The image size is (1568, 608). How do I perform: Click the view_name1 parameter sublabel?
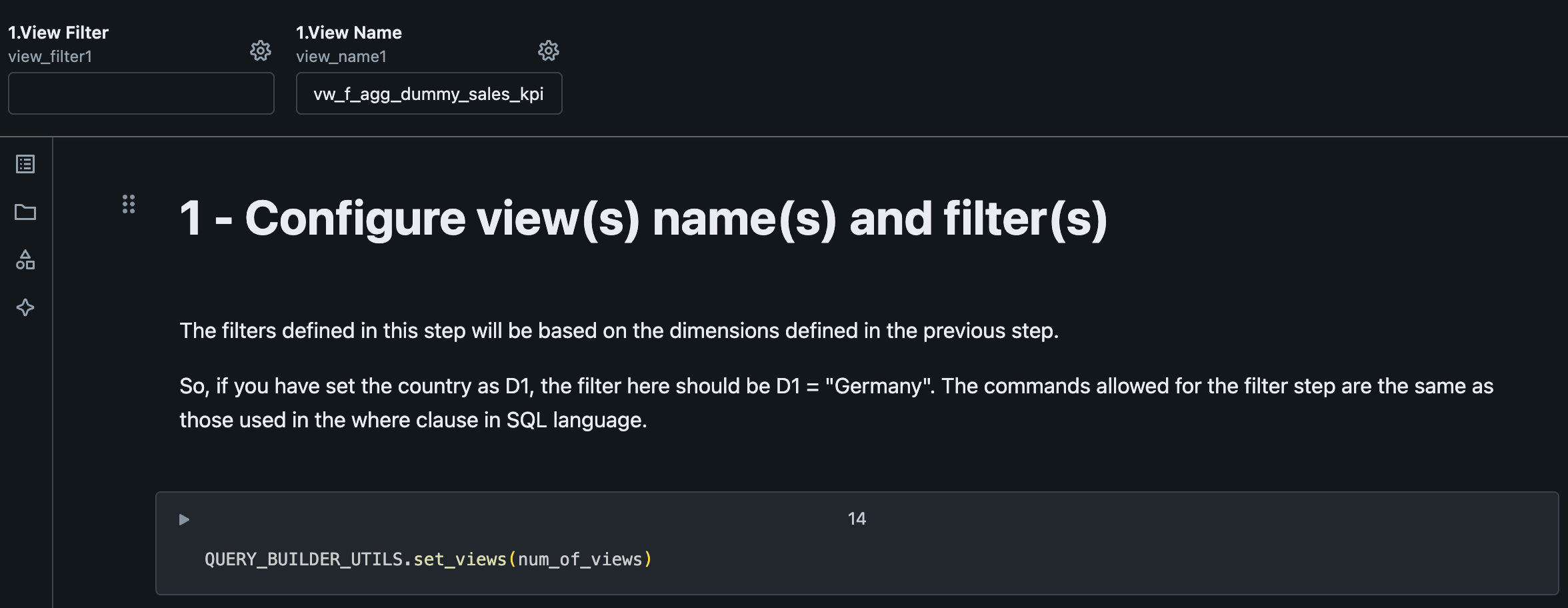[x=341, y=57]
